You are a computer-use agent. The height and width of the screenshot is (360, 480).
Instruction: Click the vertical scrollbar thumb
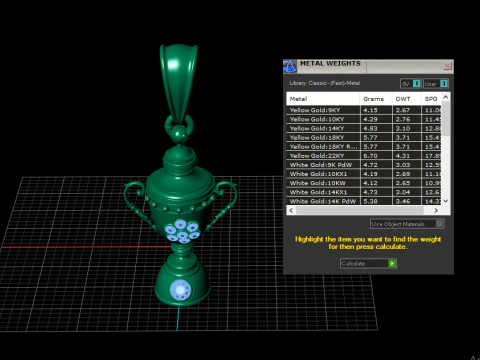[x=446, y=118]
